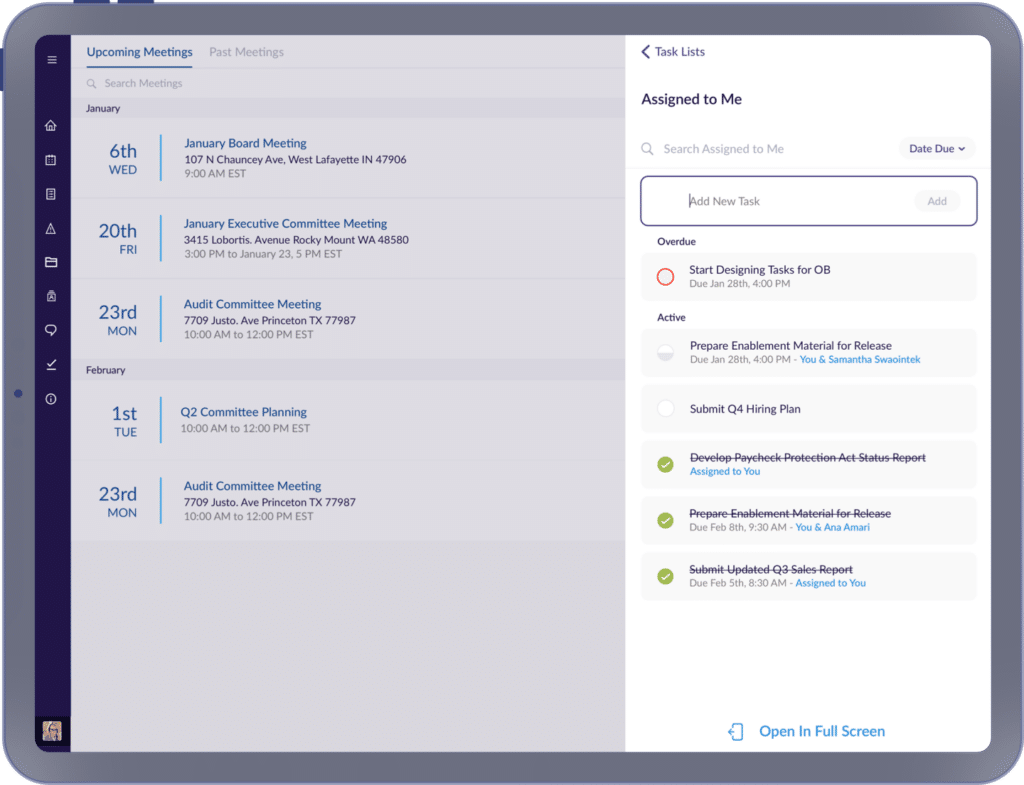The width and height of the screenshot is (1024, 785).
Task: Open the folder icon in the sidebar
Action: click(52, 262)
